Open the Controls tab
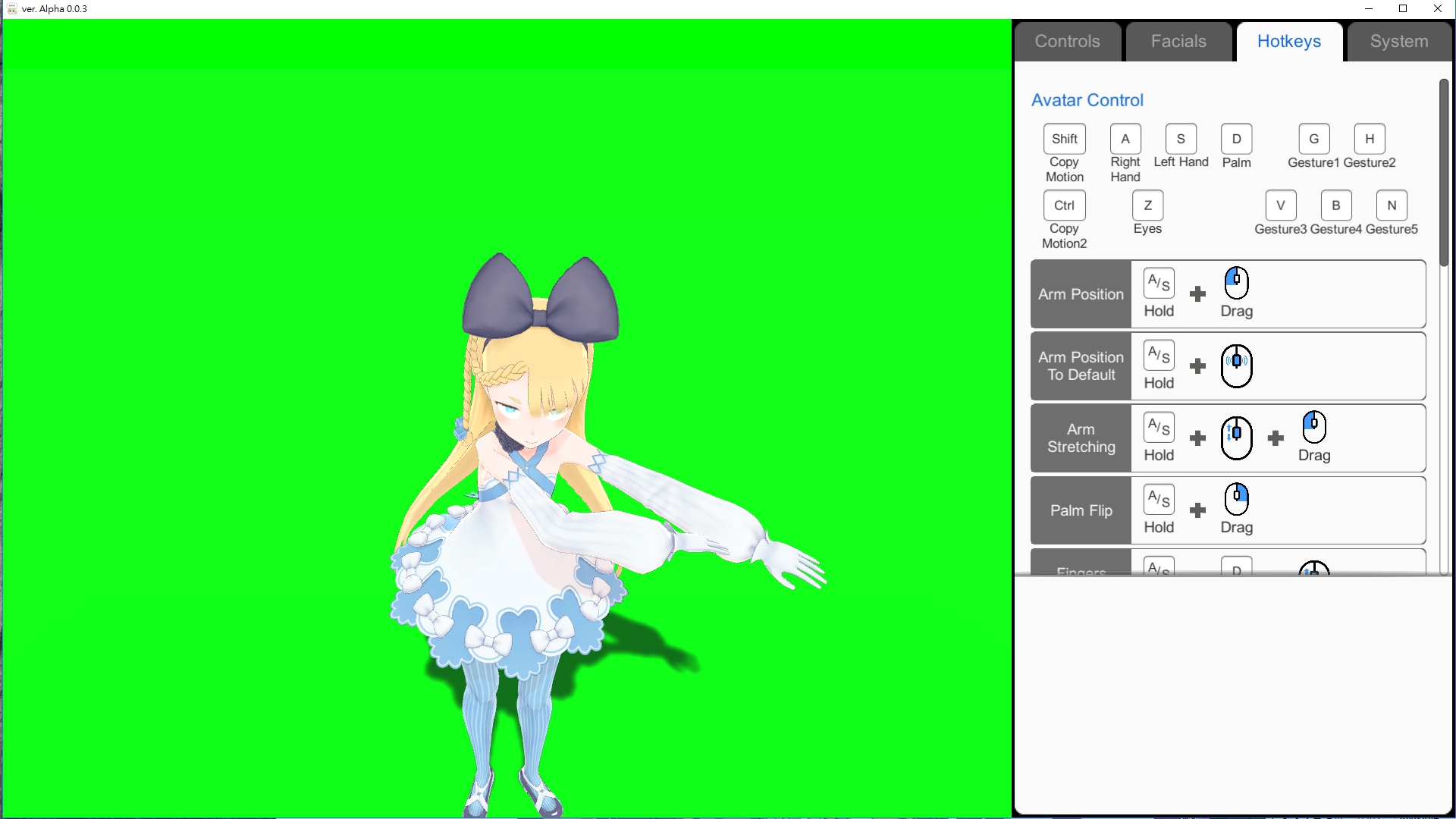This screenshot has height=819, width=1456. [1067, 41]
